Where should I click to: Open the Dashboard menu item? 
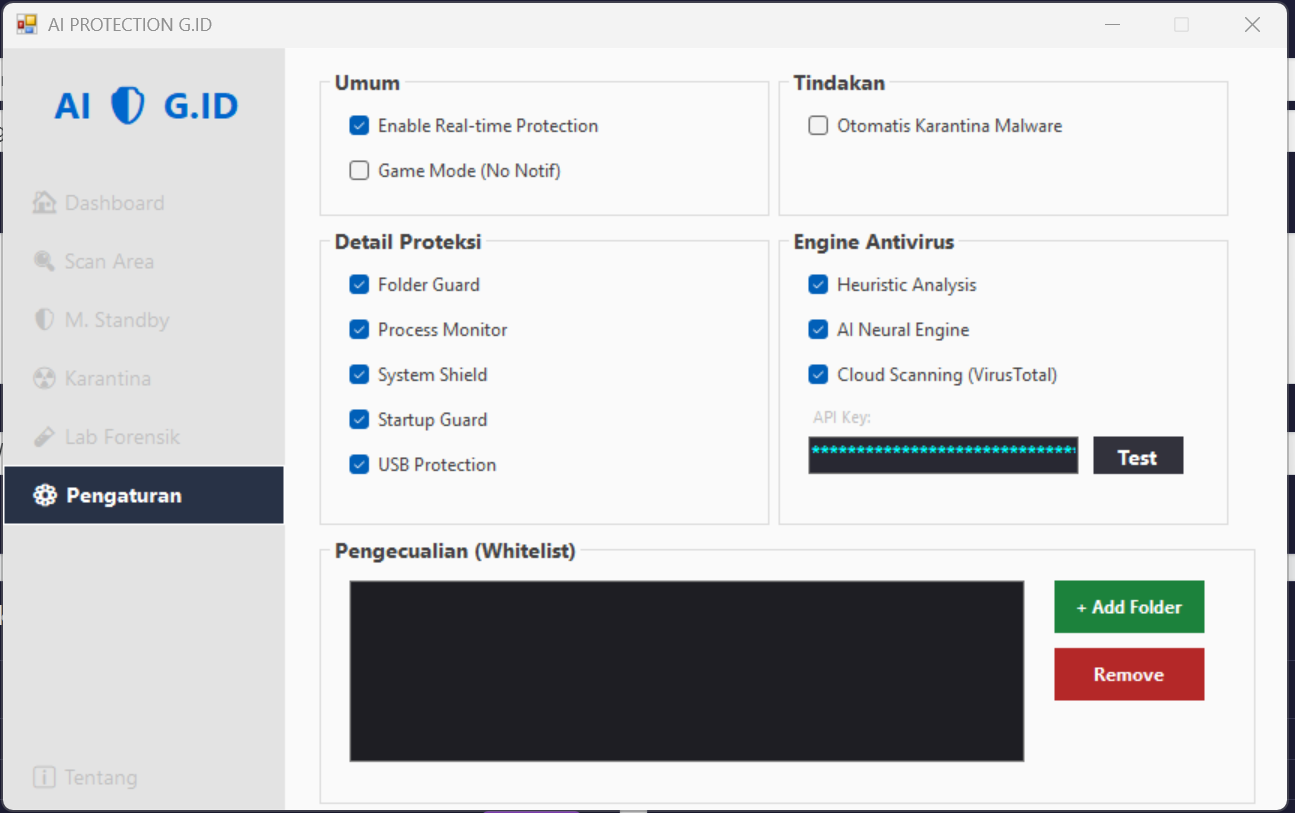point(114,203)
